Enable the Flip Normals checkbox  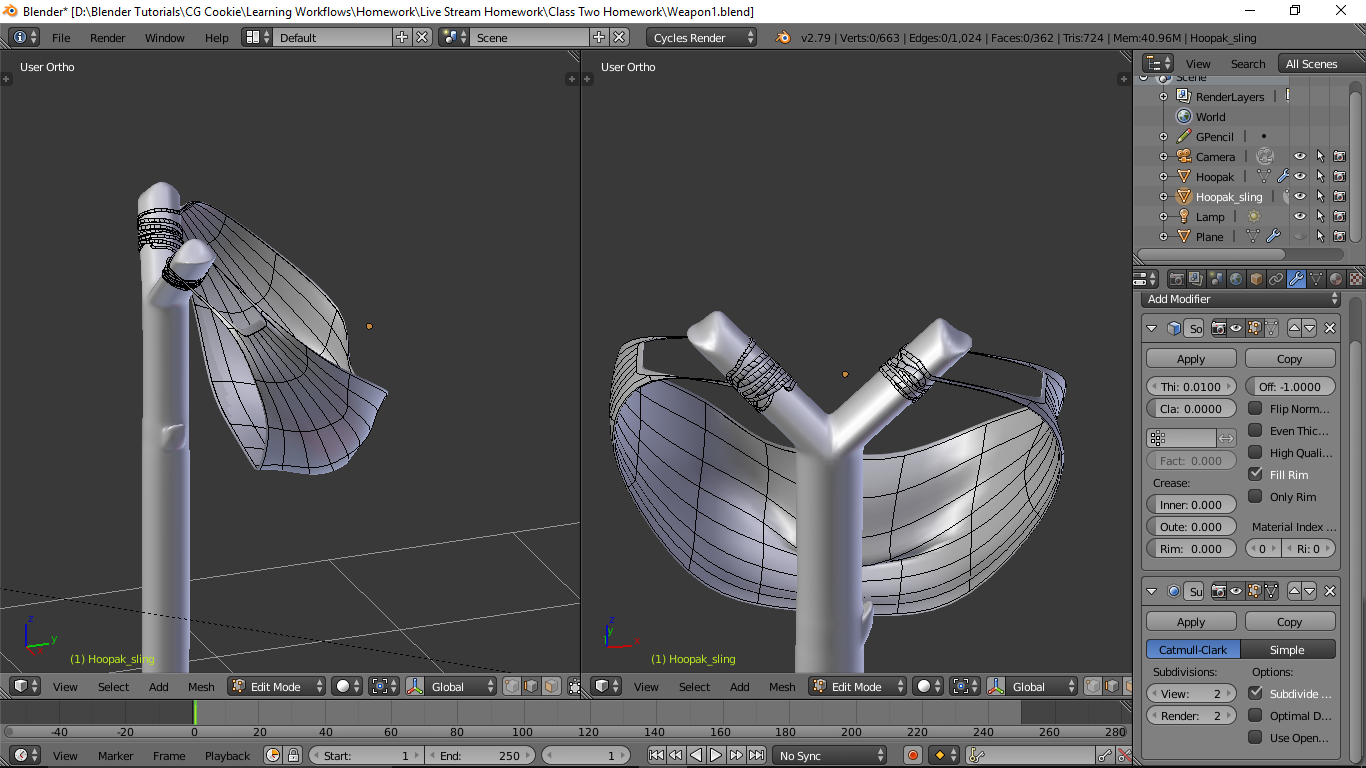pos(1255,409)
